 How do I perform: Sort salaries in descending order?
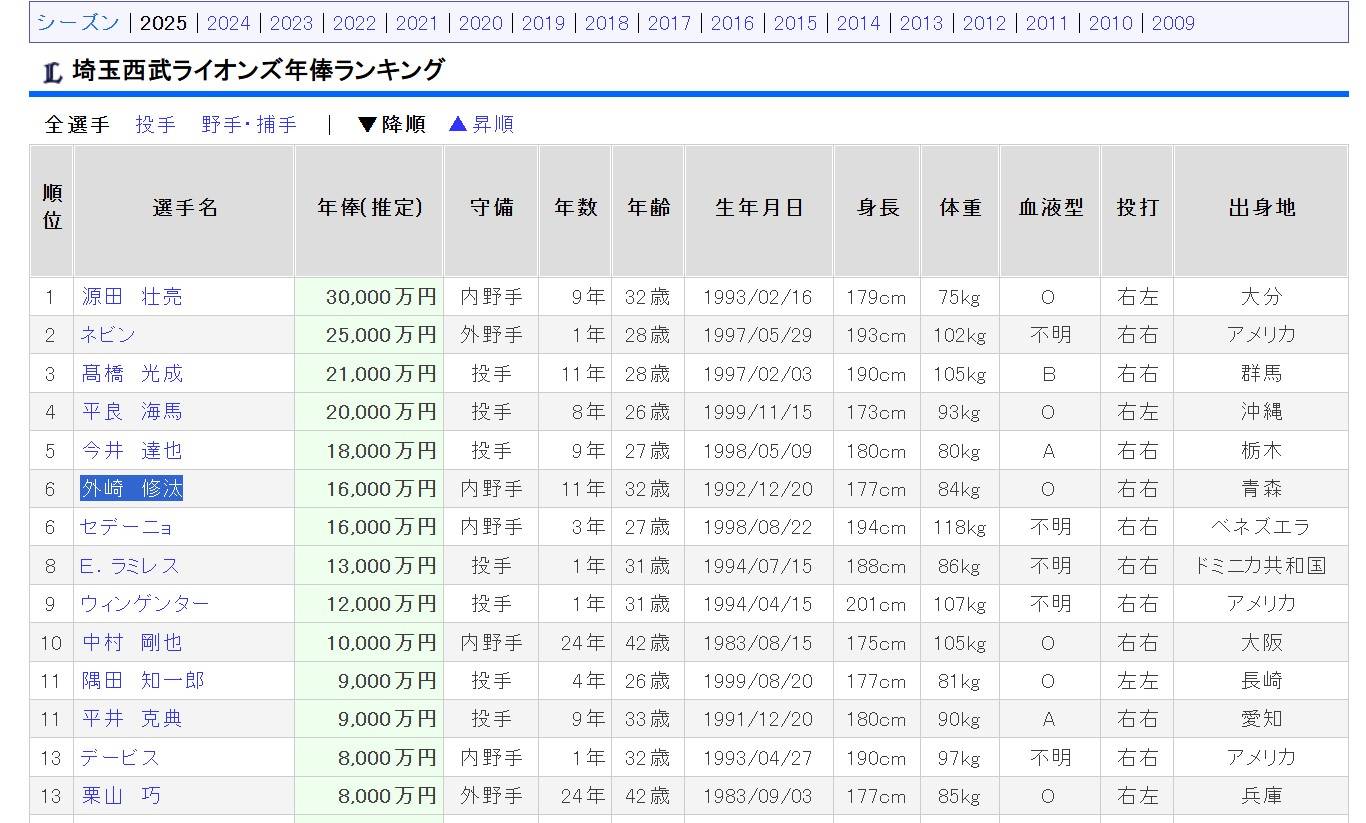(392, 124)
